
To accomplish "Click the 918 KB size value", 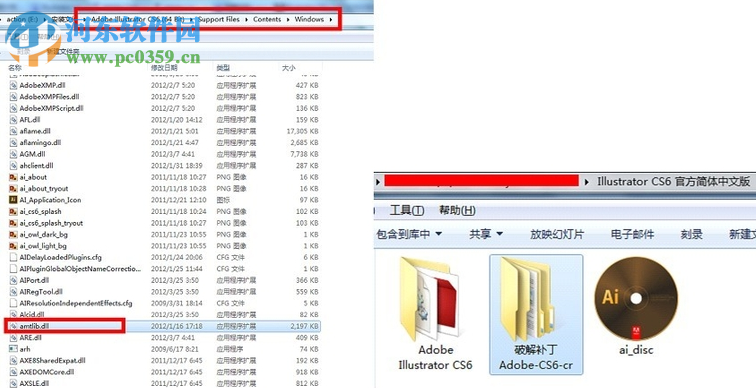I will click(308, 372).
